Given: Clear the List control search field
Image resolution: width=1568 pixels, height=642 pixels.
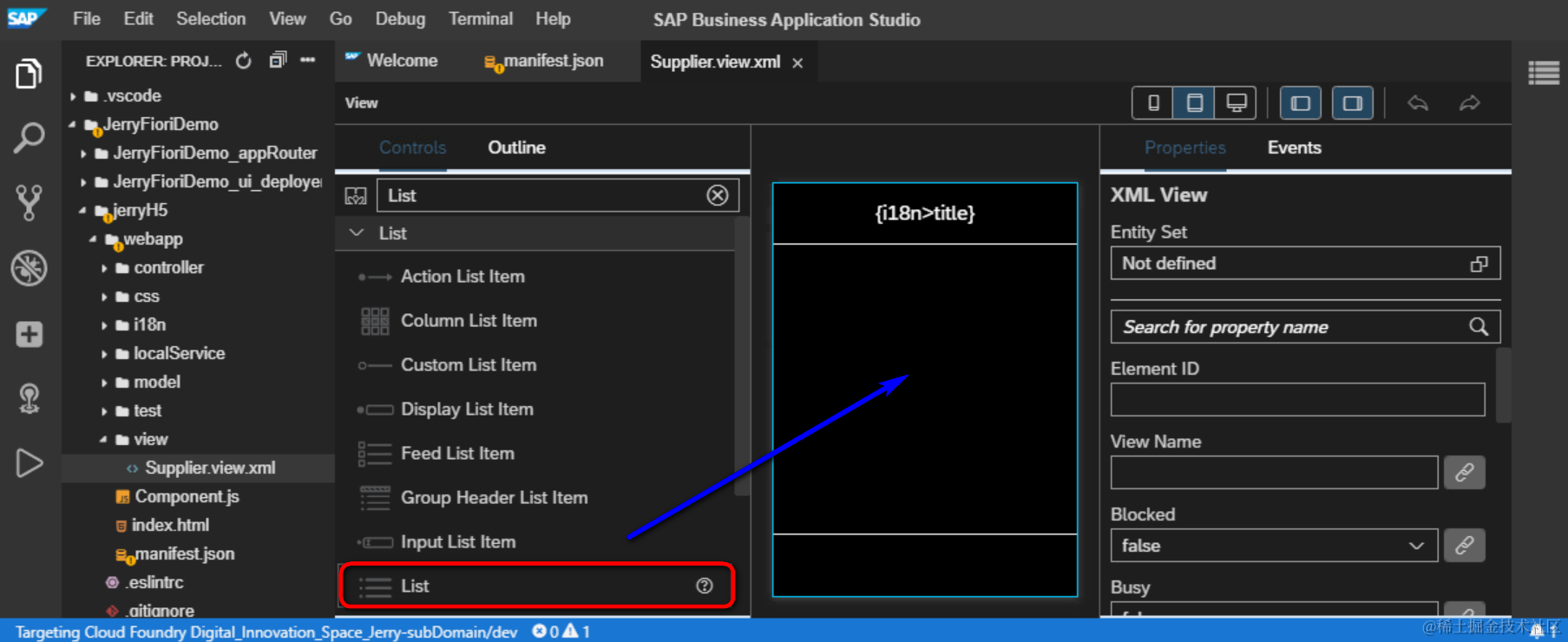Looking at the screenshot, I should pyautogui.click(x=718, y=195).
